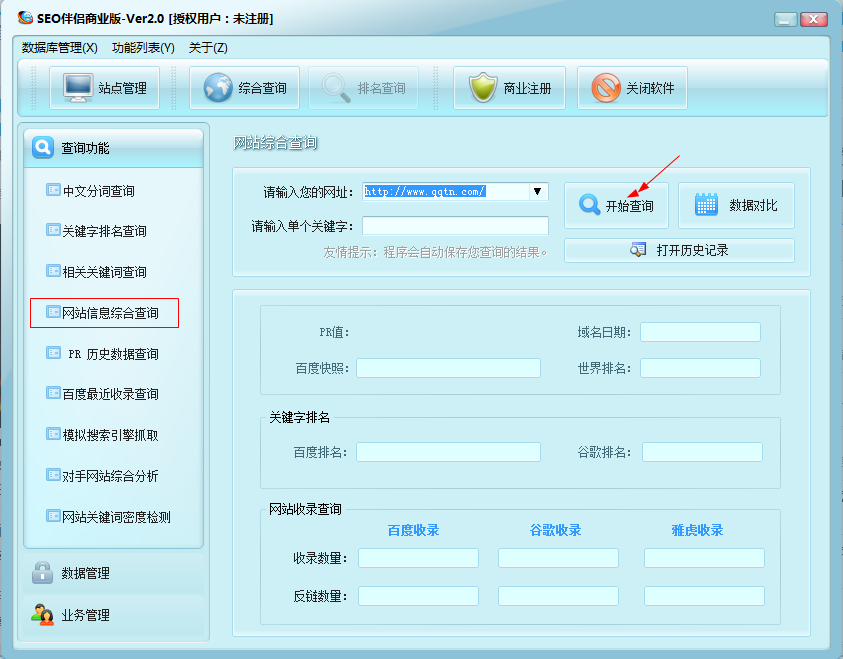
Task: Click the 百度收录 column heading
Action: point(413,530)
